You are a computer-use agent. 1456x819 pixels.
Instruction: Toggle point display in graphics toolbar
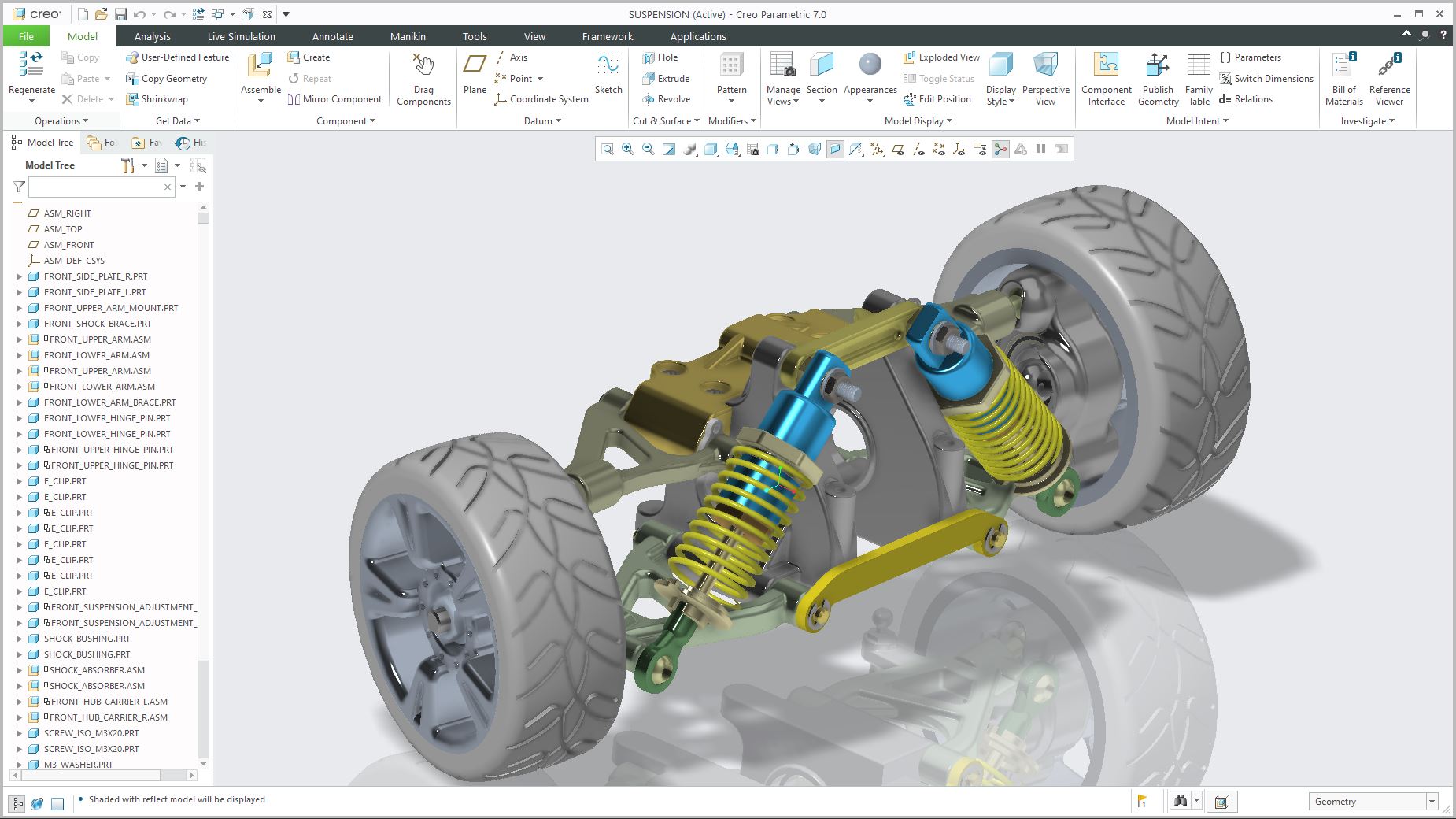tap(939, 149)
